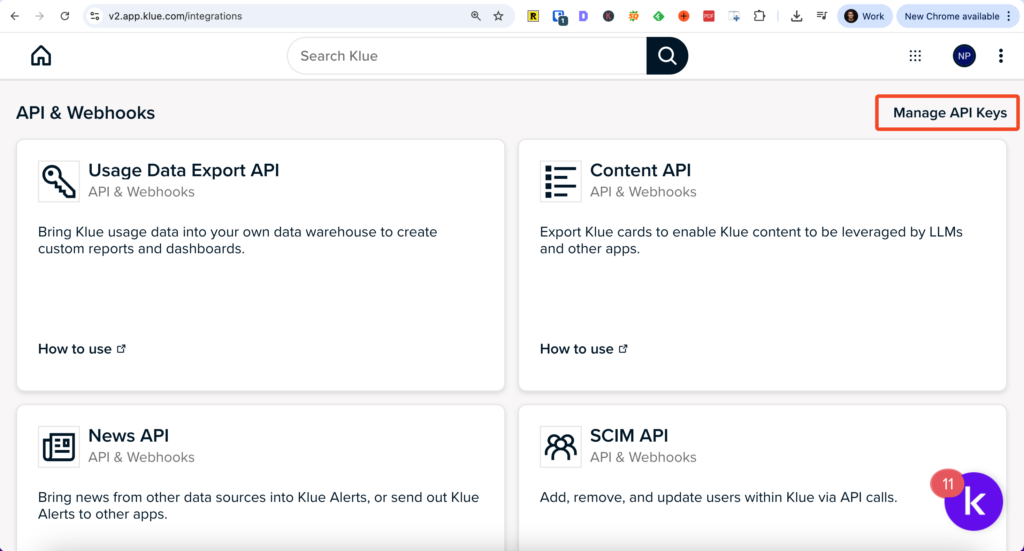Click the Klue home icon
1024x551 pixels.
point(40,55)
